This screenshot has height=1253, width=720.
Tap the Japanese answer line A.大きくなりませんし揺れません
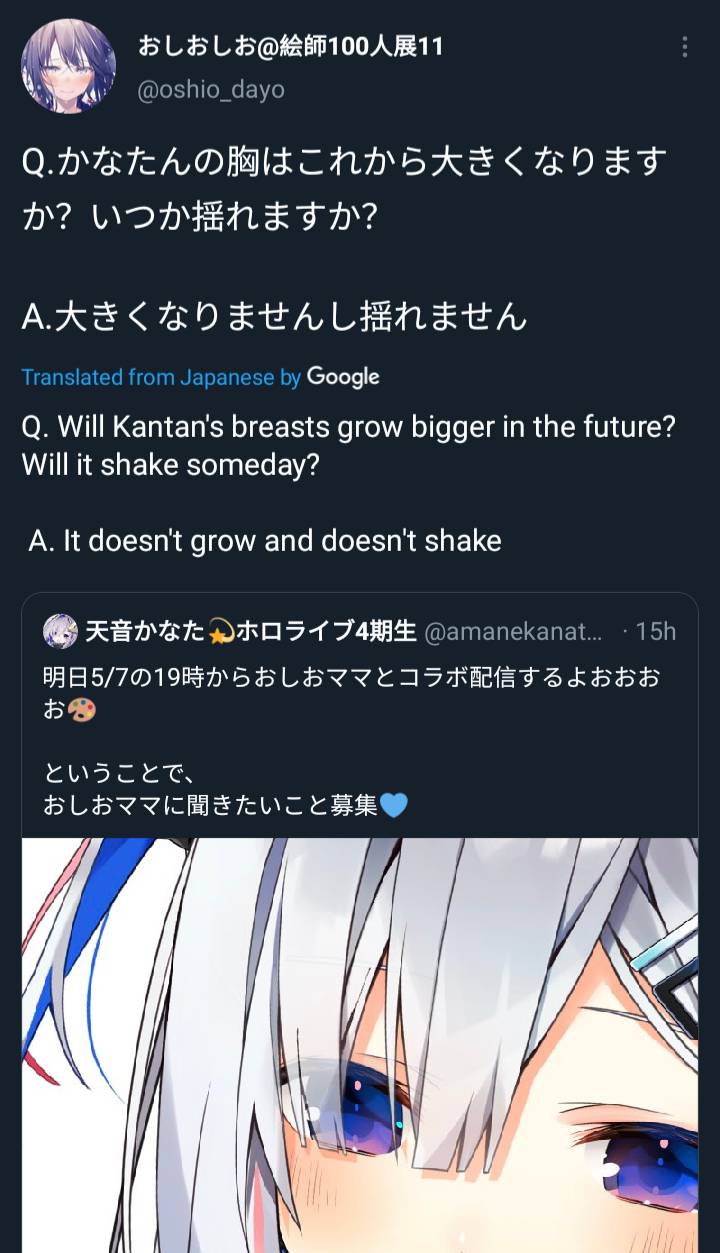pyautogui.click(x=274, y=317)
